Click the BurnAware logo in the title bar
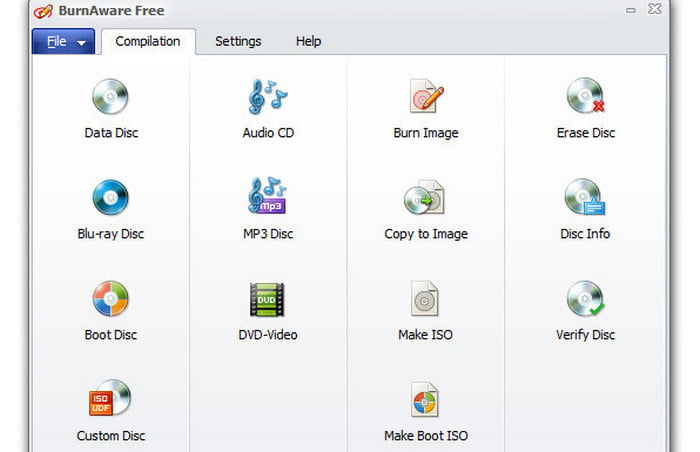700x452 pixels. pyautogui.click(x=43, y=11)
